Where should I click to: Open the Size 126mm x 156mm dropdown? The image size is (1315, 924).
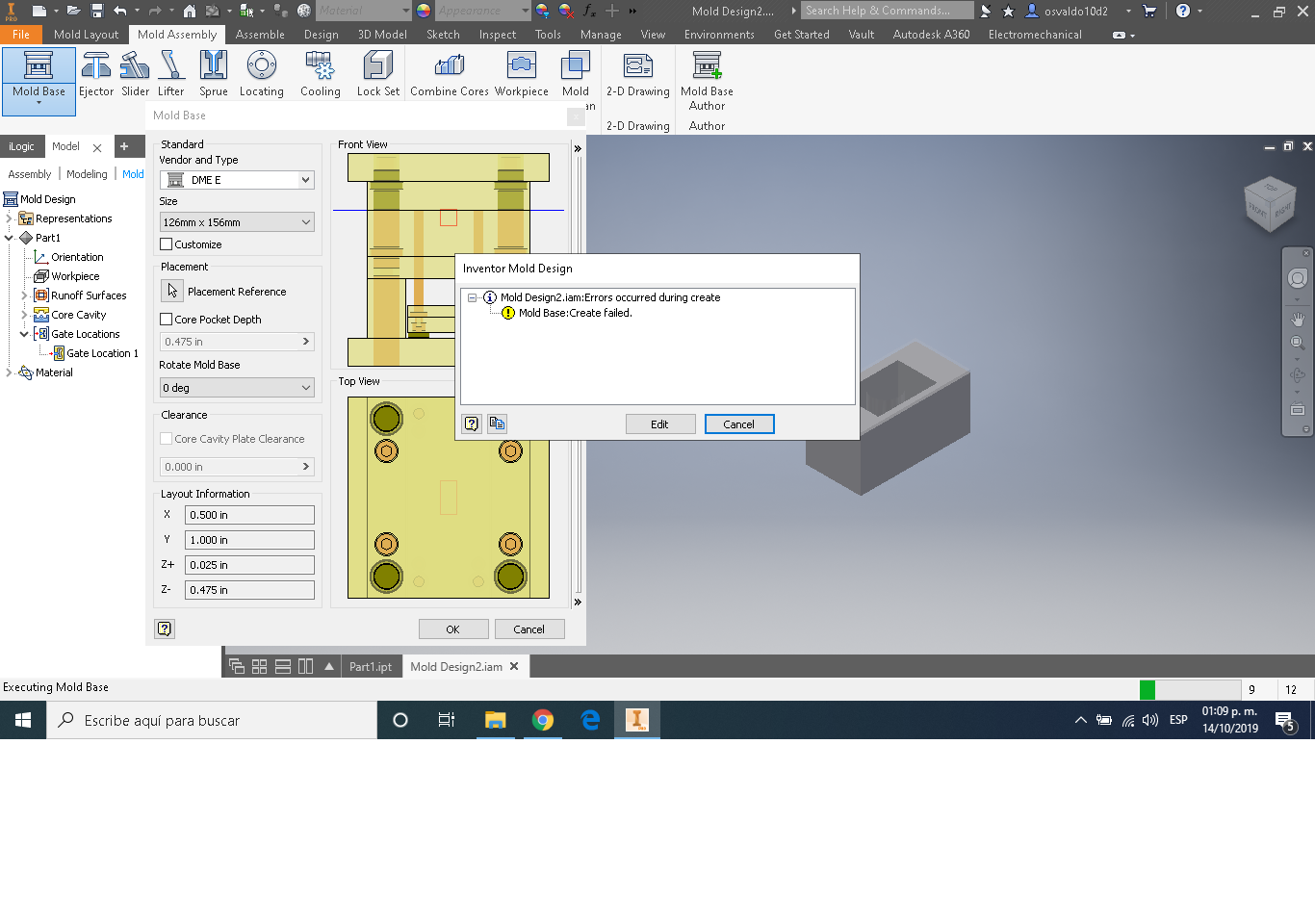[x=237, y=222]
